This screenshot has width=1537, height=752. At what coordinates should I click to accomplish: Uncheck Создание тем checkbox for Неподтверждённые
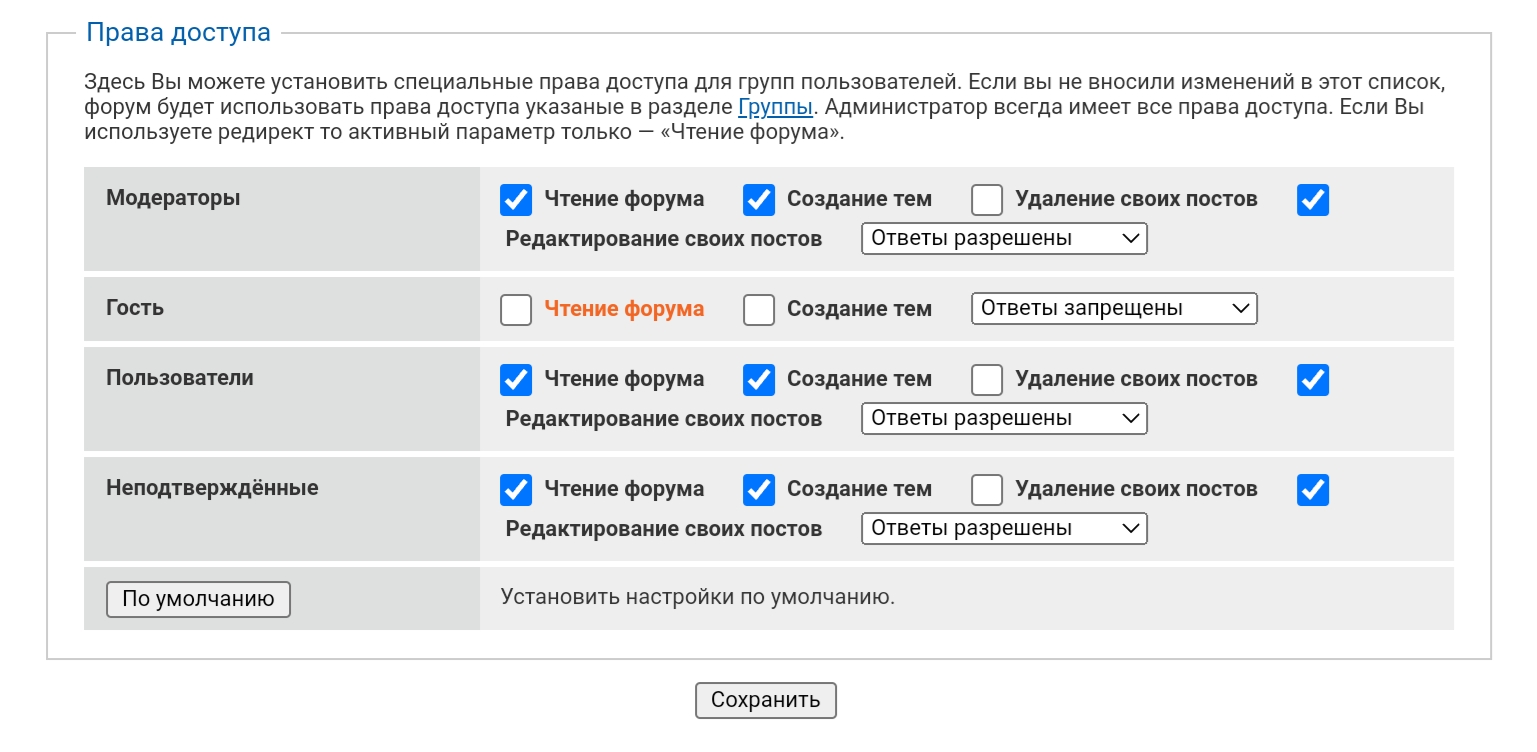coord(759,490)
